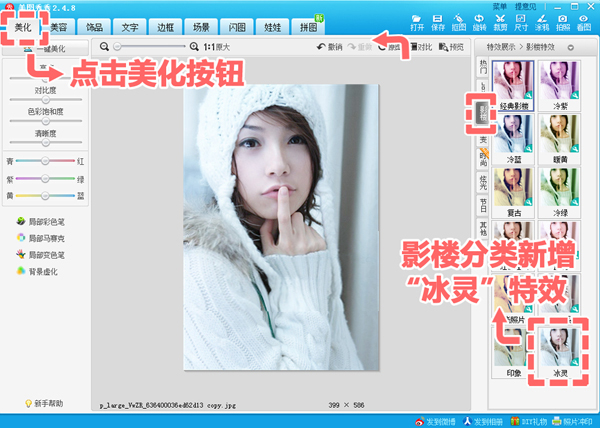
Task: Click the zoom-in magnifier icon
Action: click(x=194, y=47)
